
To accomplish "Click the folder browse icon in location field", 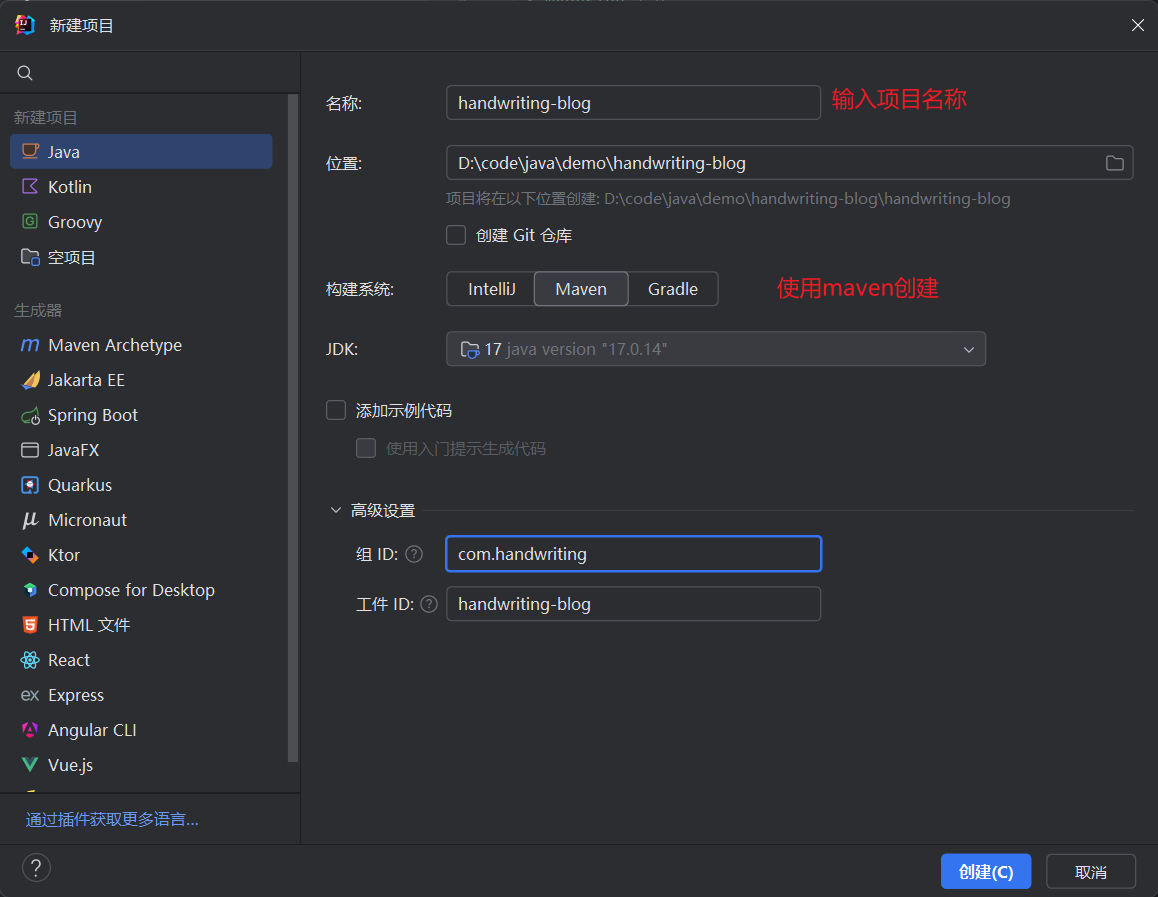I will (1114, 163).
